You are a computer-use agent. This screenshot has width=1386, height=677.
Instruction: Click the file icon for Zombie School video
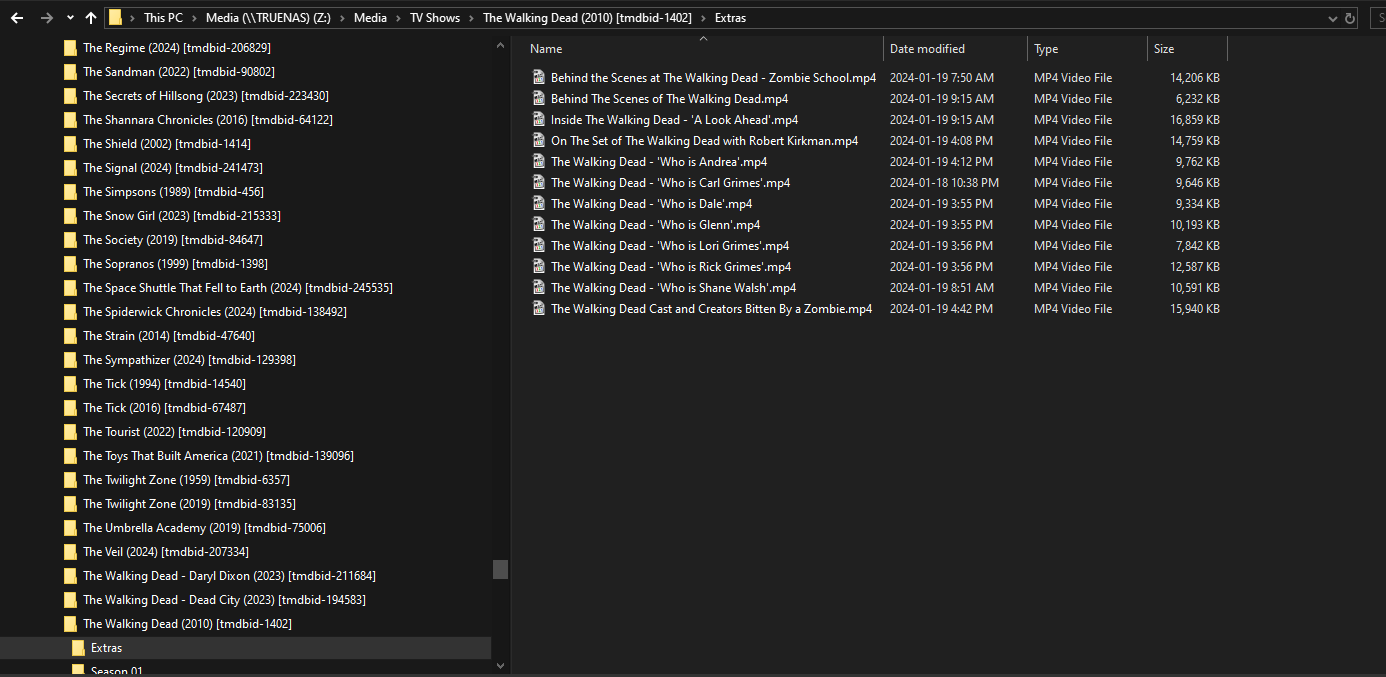(x=539, y=78)
